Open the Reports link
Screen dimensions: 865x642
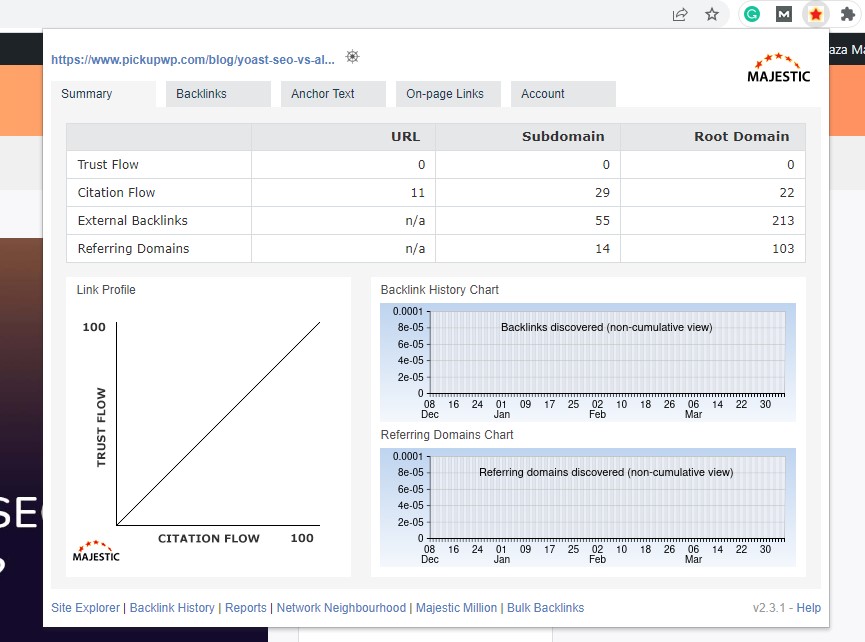tap(245, 608)
